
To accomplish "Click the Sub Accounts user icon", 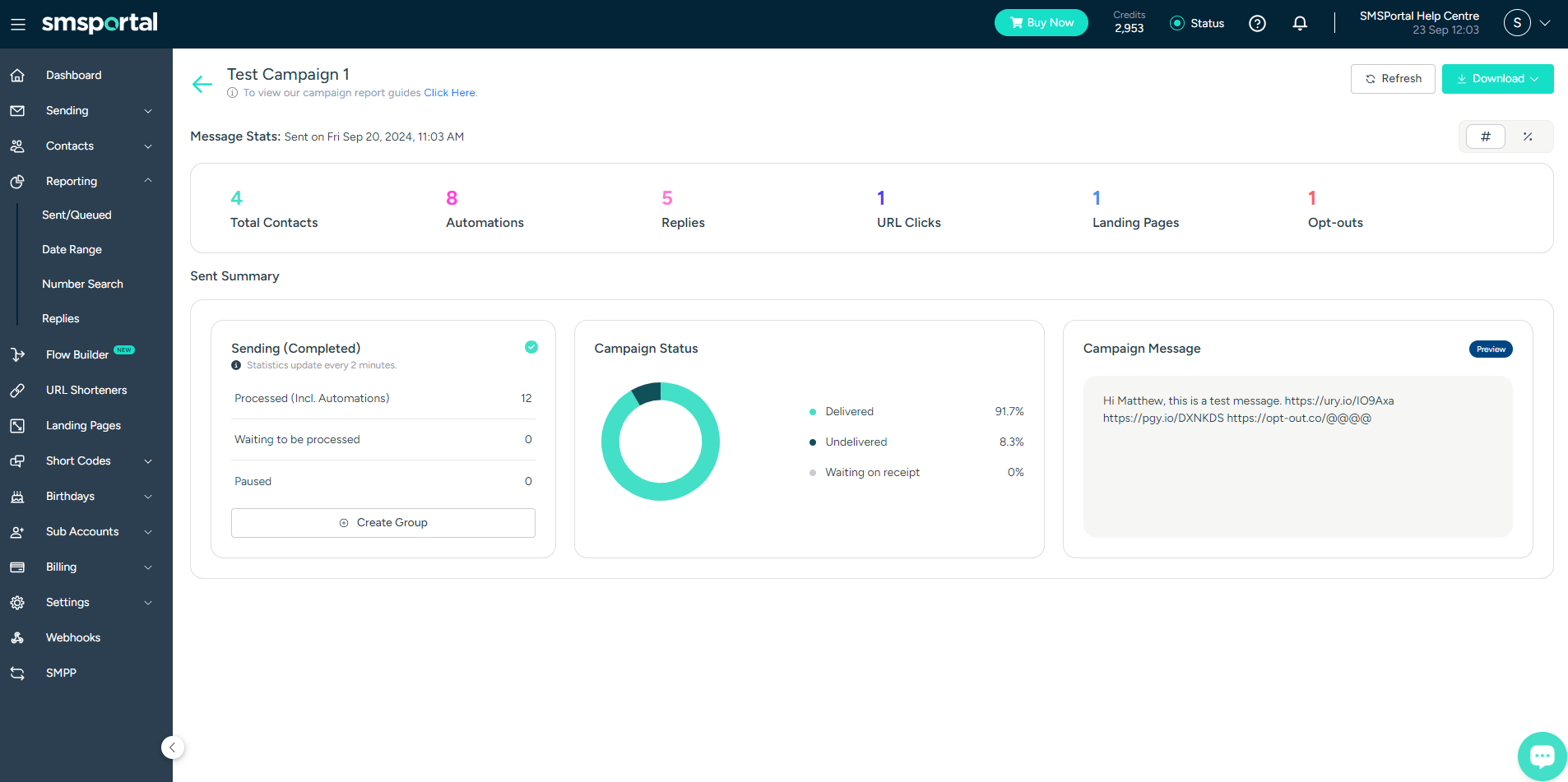I will click(x=17, y=531).
